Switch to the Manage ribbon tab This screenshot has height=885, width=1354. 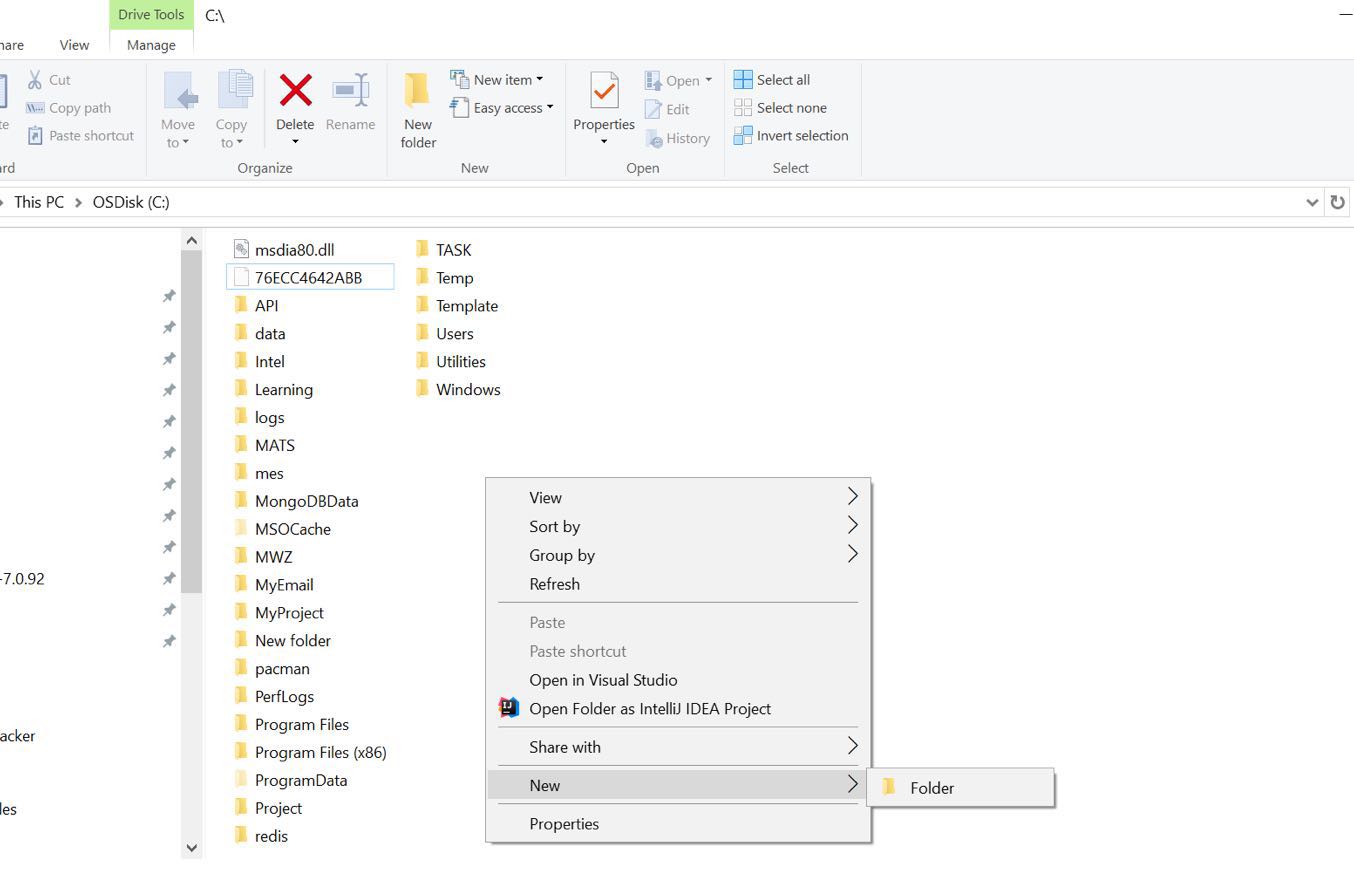pos(151,45)
